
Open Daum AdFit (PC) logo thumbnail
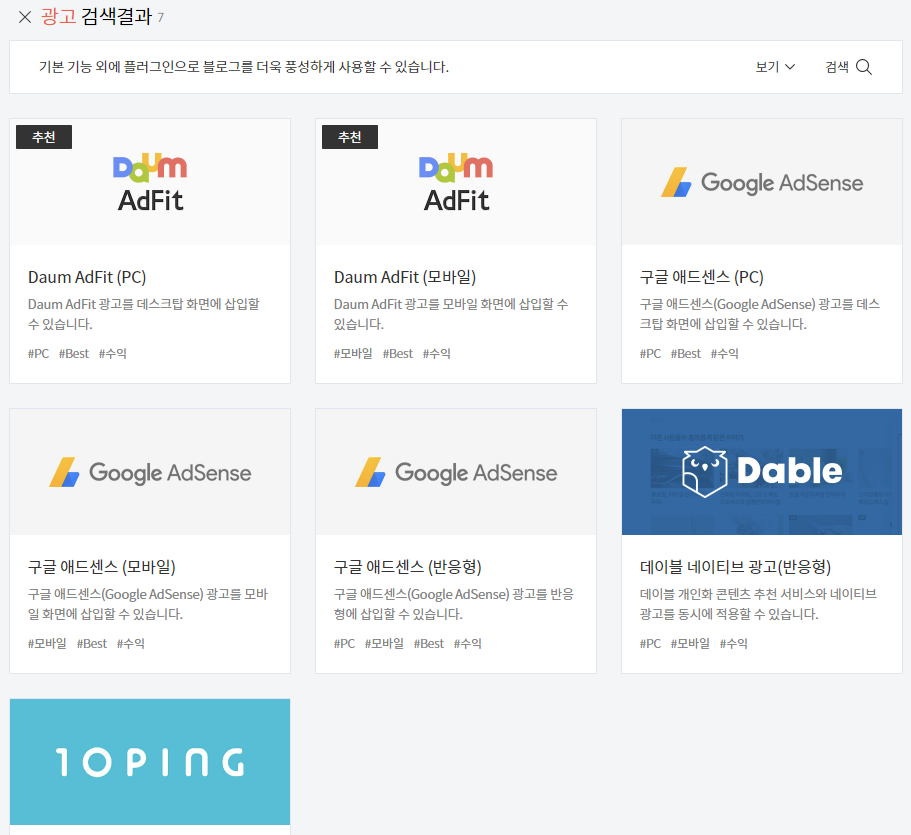[150, 182]
